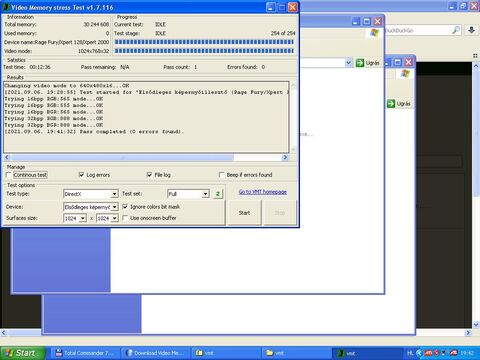Viewport: 480px width, 360px height.
Task: Close the Video Memory stress Test window
Action: [293, 7]
